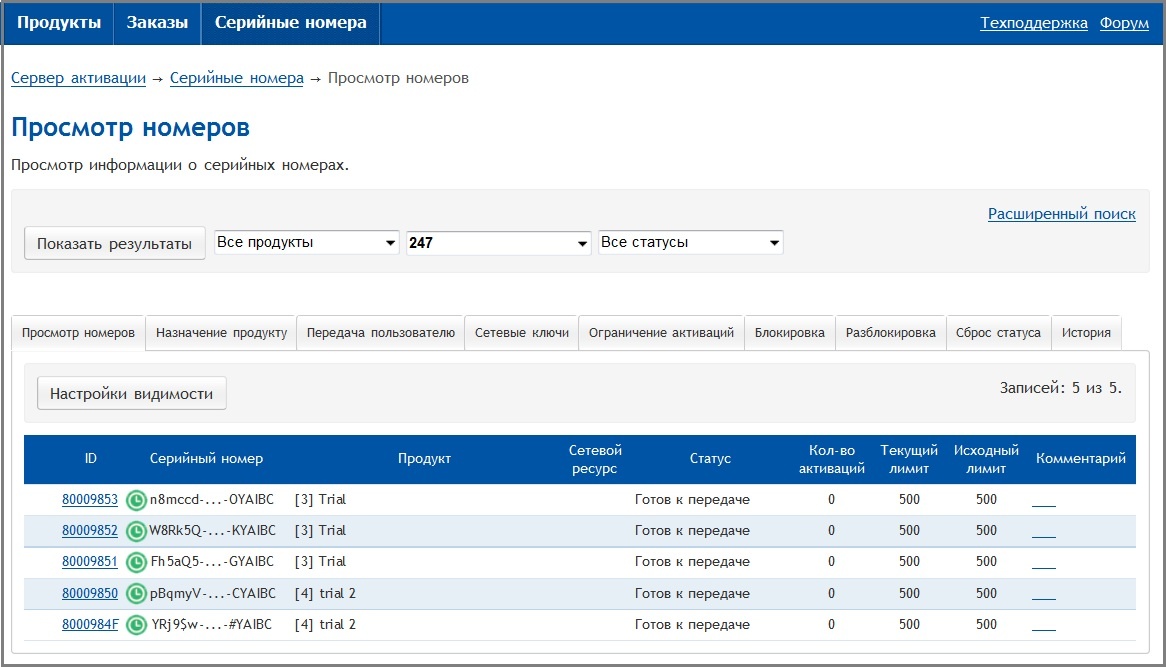
Task: Follow the Техподдержка link
Action: tap(1033, 23)
